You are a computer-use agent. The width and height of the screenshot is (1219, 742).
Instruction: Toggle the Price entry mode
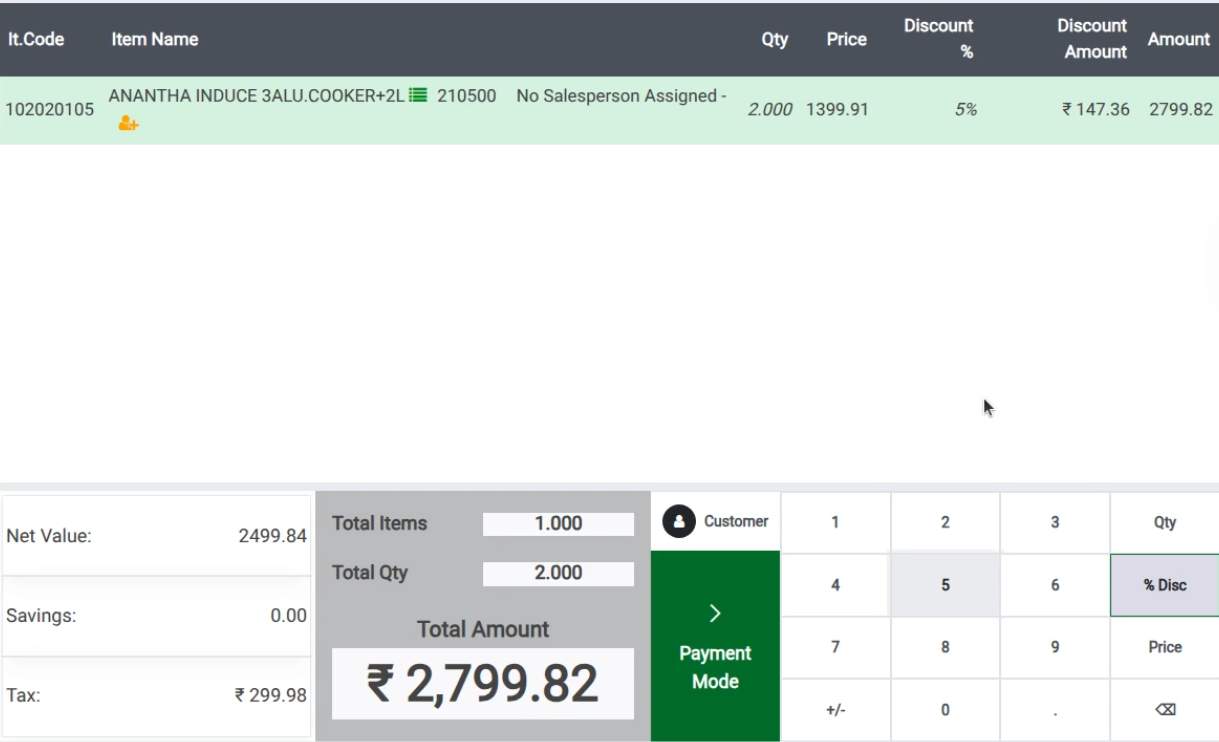tap(1165, 647)
